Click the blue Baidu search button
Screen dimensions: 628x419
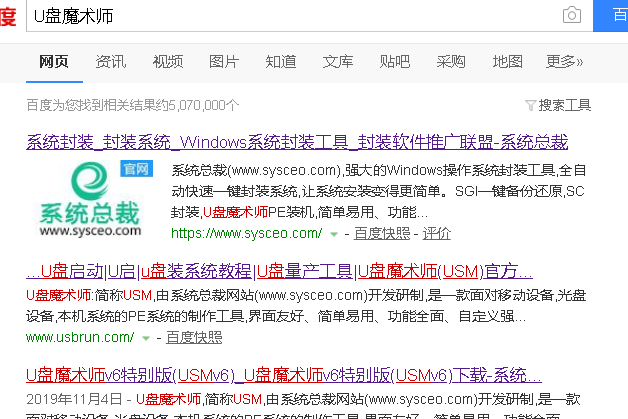pyautogui.click(x=610, y=16)
